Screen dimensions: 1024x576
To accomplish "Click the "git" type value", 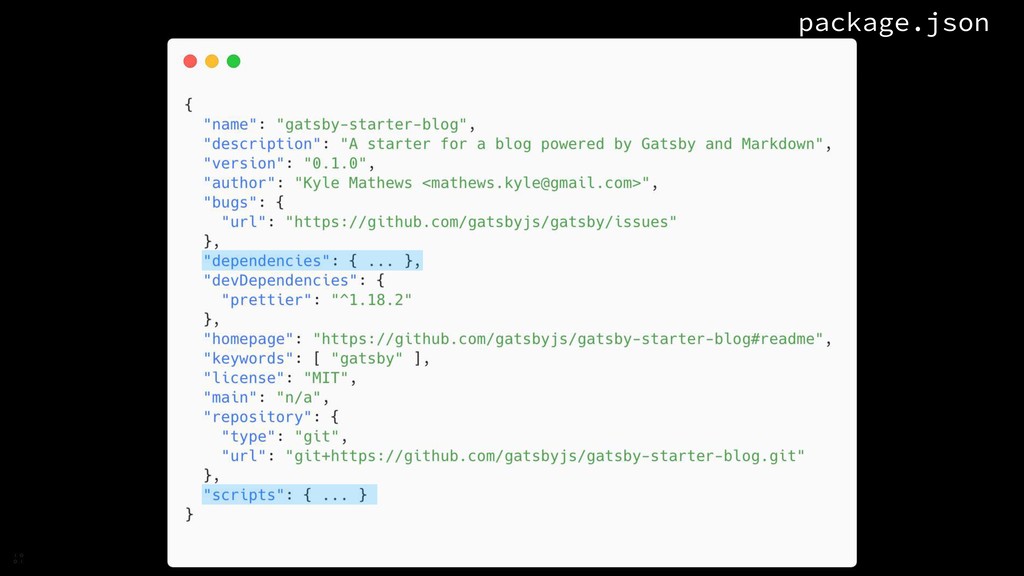I will [x=317, y=436].
